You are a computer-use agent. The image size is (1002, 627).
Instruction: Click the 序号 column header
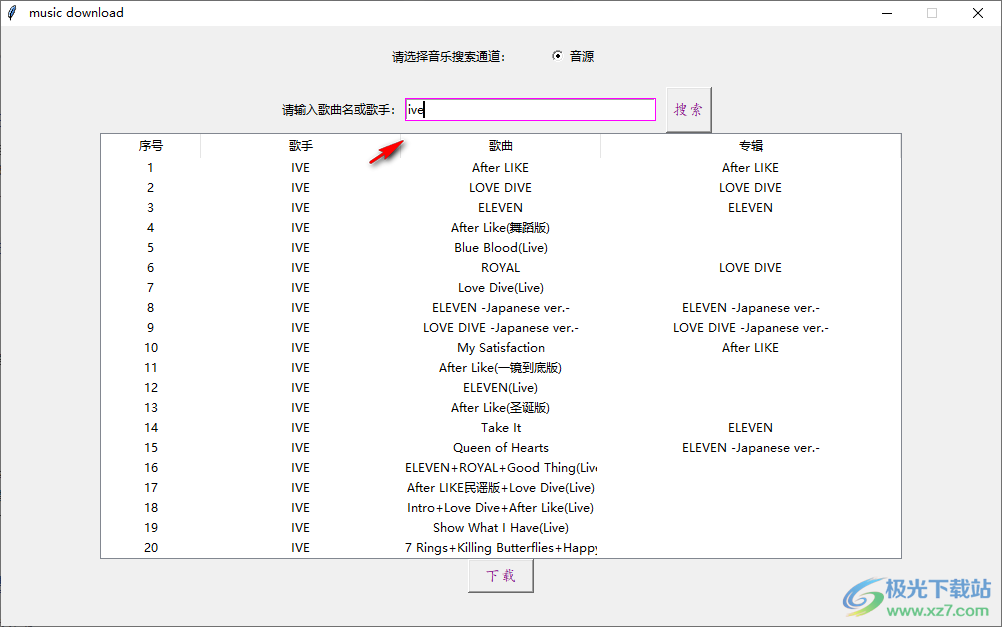tap(150, 146)
